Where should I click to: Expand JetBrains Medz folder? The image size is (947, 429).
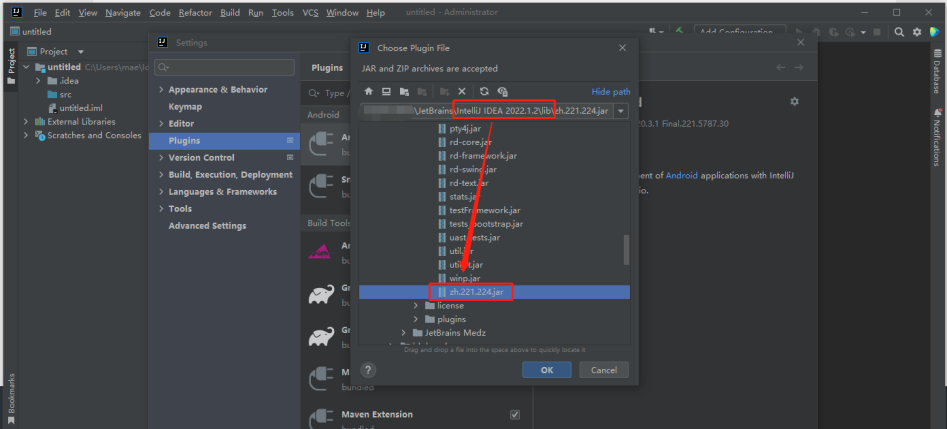pos(403,333)
